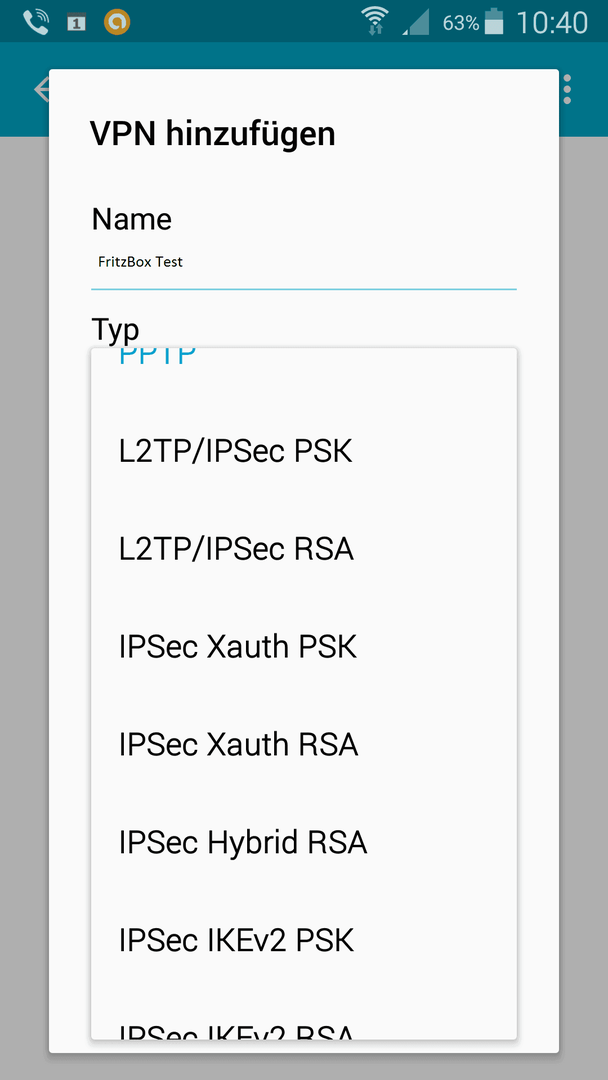Screen dimensions: 608x1080
Task: Tap the Wi-Fi status icon
Action: click(375, 21)
